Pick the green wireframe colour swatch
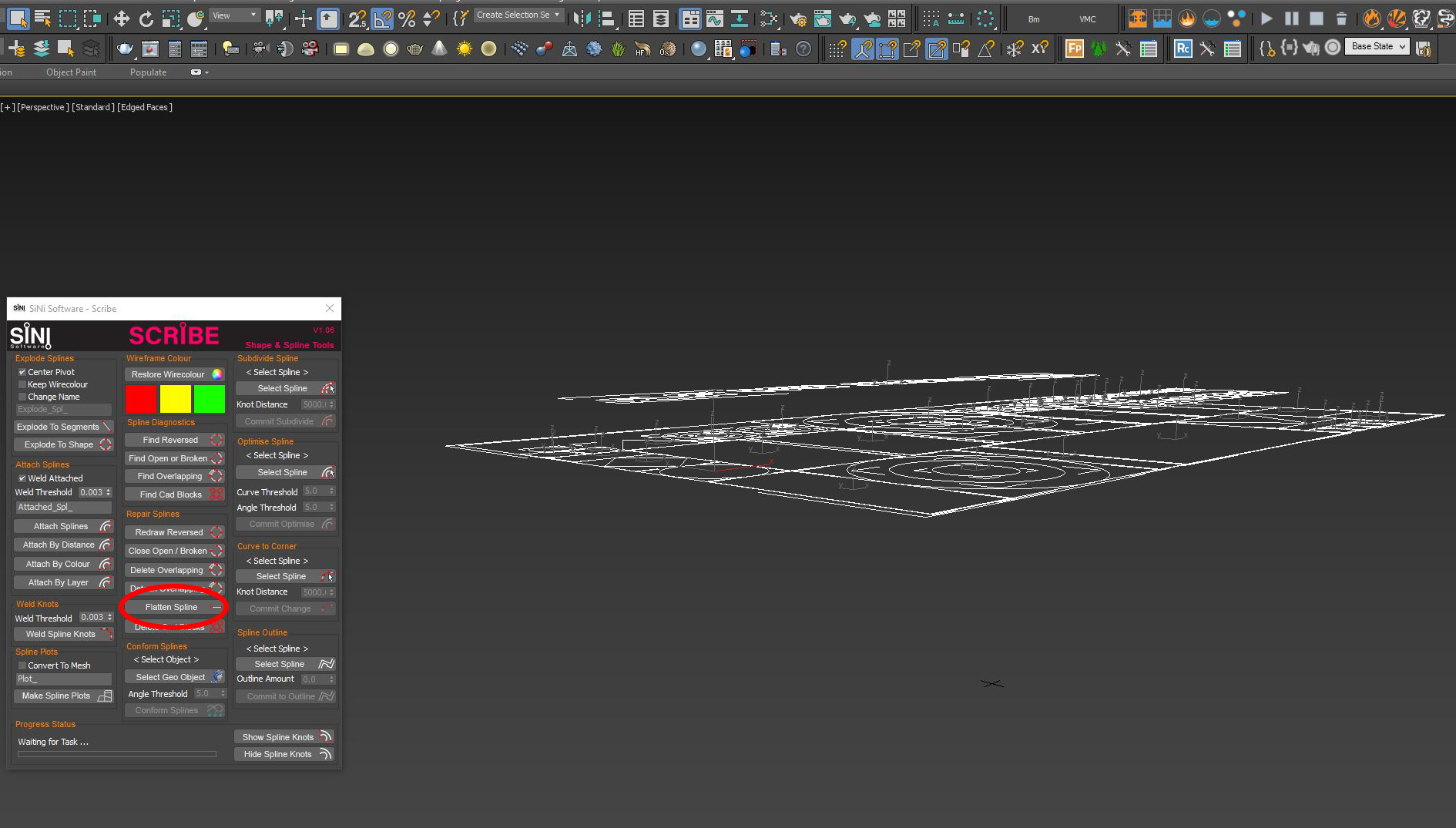 (210, 399)
